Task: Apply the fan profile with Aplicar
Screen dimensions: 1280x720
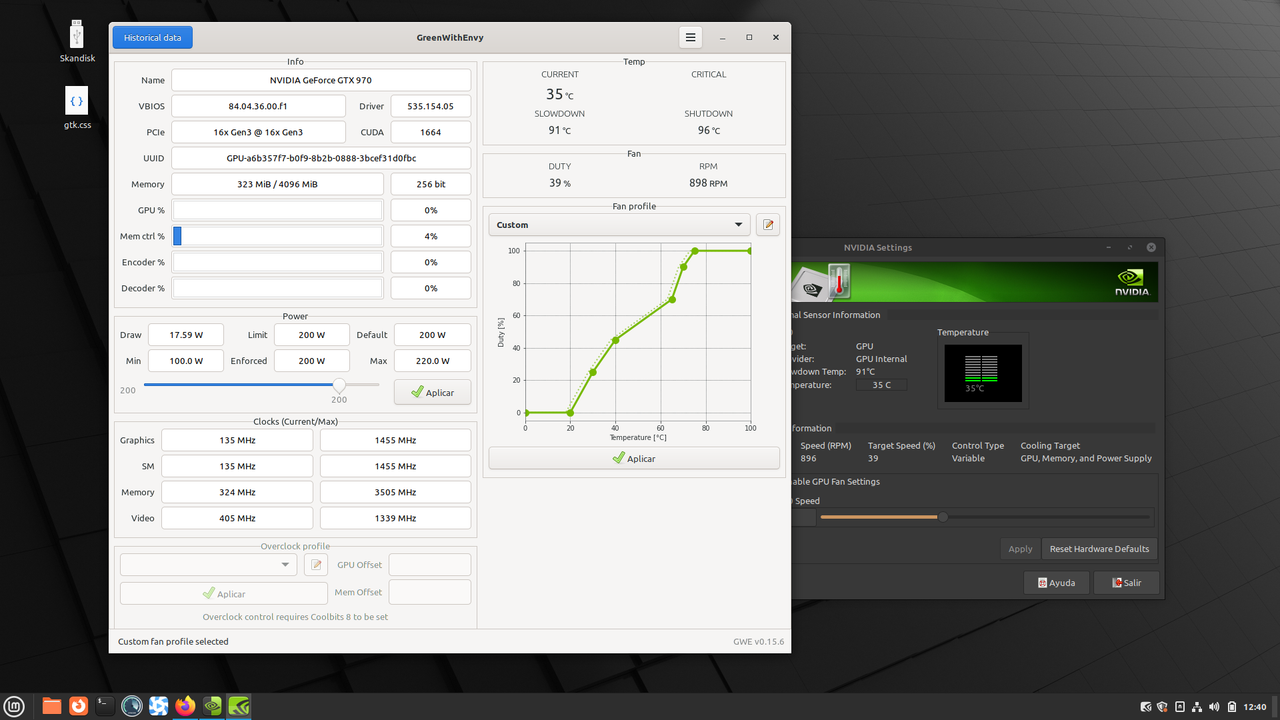Action: (634, 458)
